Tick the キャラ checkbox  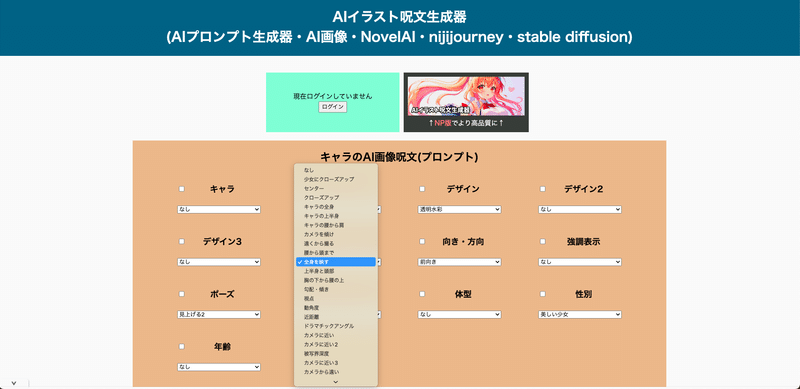[x=182, y=189]
